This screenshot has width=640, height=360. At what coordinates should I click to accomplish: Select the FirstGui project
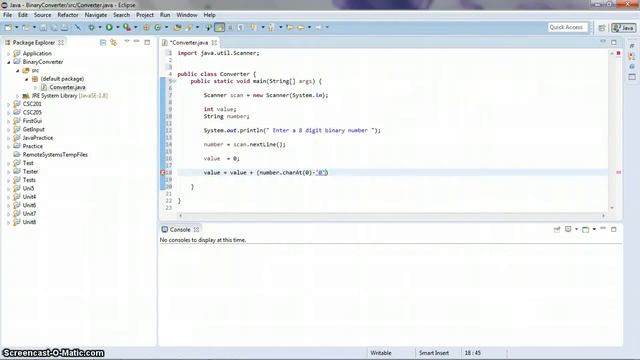click(x=32, y=121)
